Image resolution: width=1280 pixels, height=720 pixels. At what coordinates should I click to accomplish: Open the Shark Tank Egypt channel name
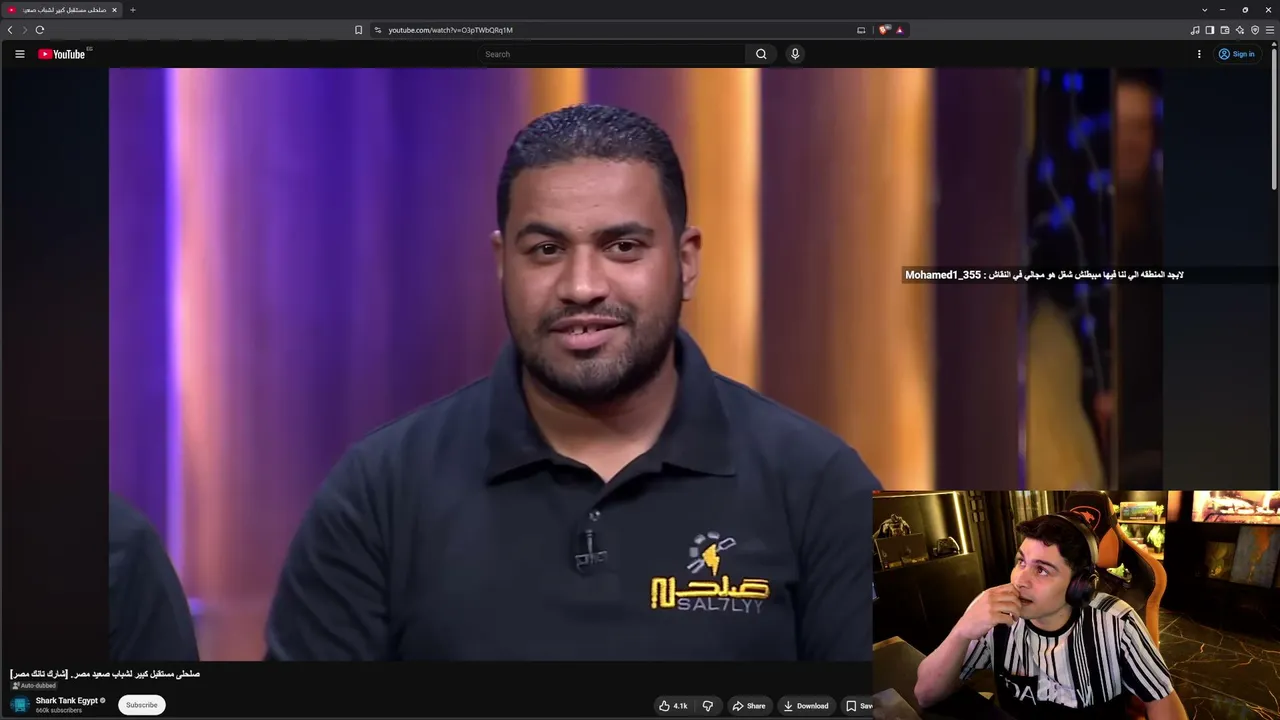67,700
